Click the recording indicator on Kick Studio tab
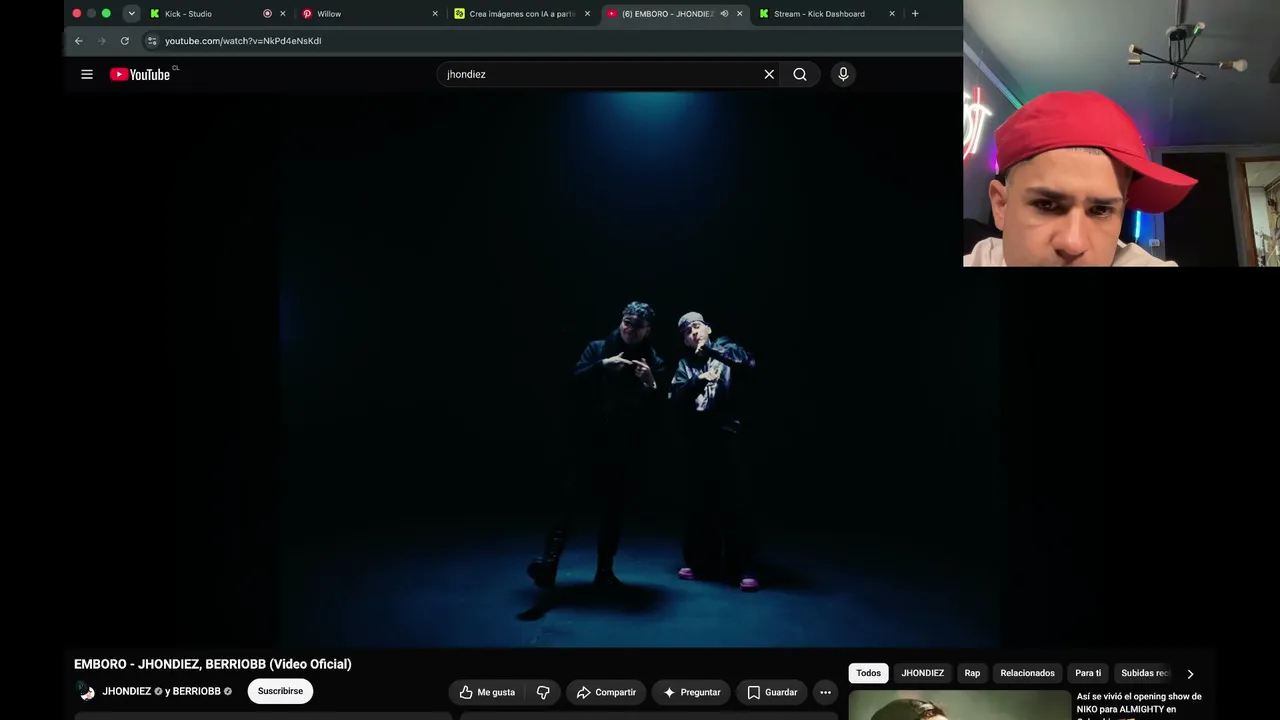This screenshot has width=1280, height=720. click(267, 14)
